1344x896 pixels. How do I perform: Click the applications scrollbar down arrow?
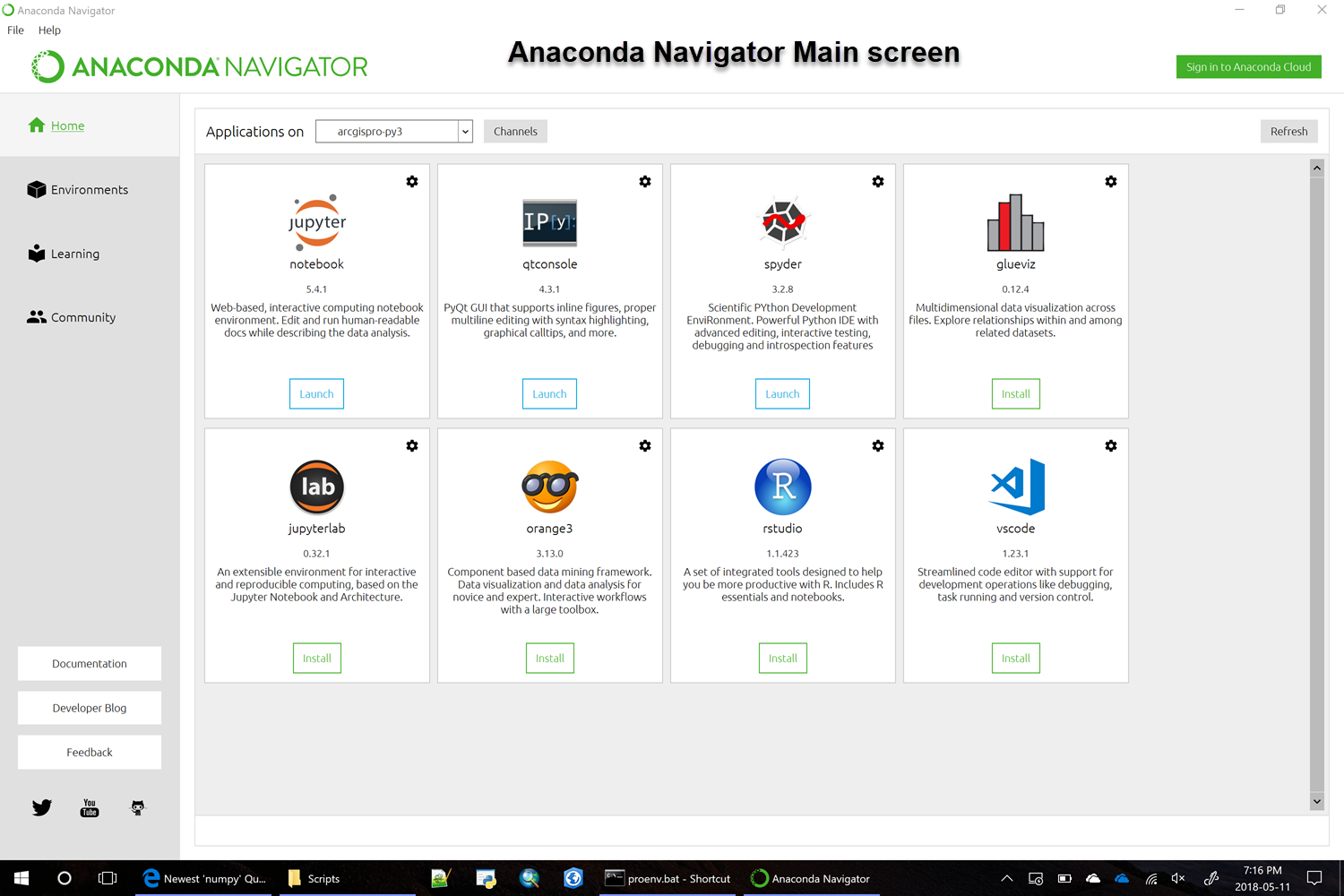(1316, 802)
